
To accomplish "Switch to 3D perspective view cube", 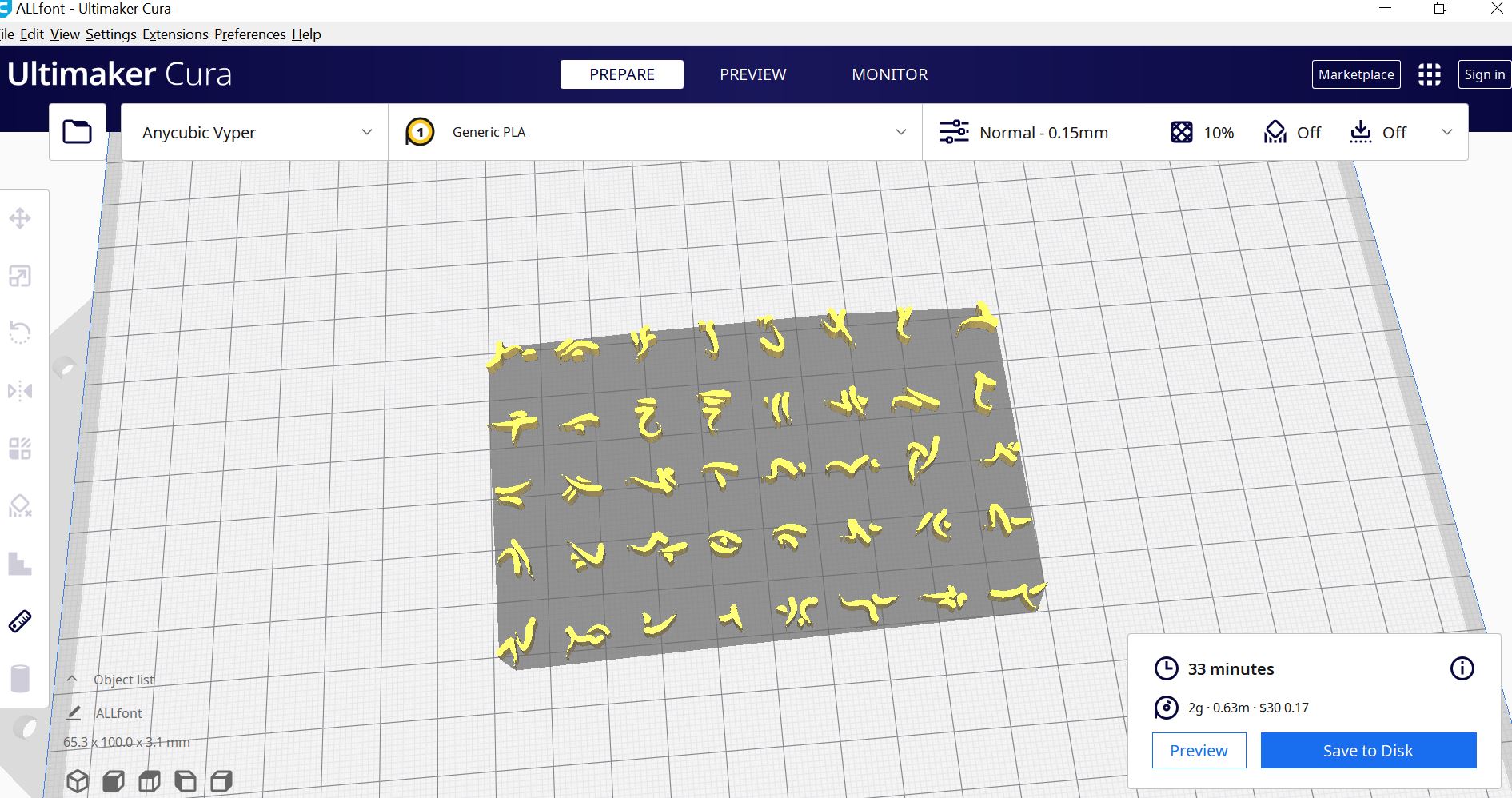I will click(x=78, y=780).
